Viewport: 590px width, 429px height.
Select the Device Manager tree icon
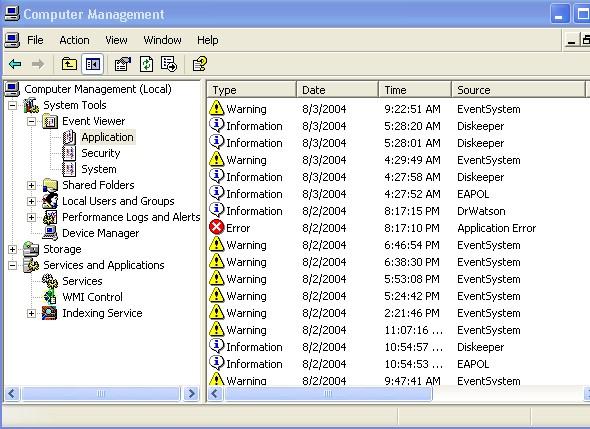click(50, 233)
